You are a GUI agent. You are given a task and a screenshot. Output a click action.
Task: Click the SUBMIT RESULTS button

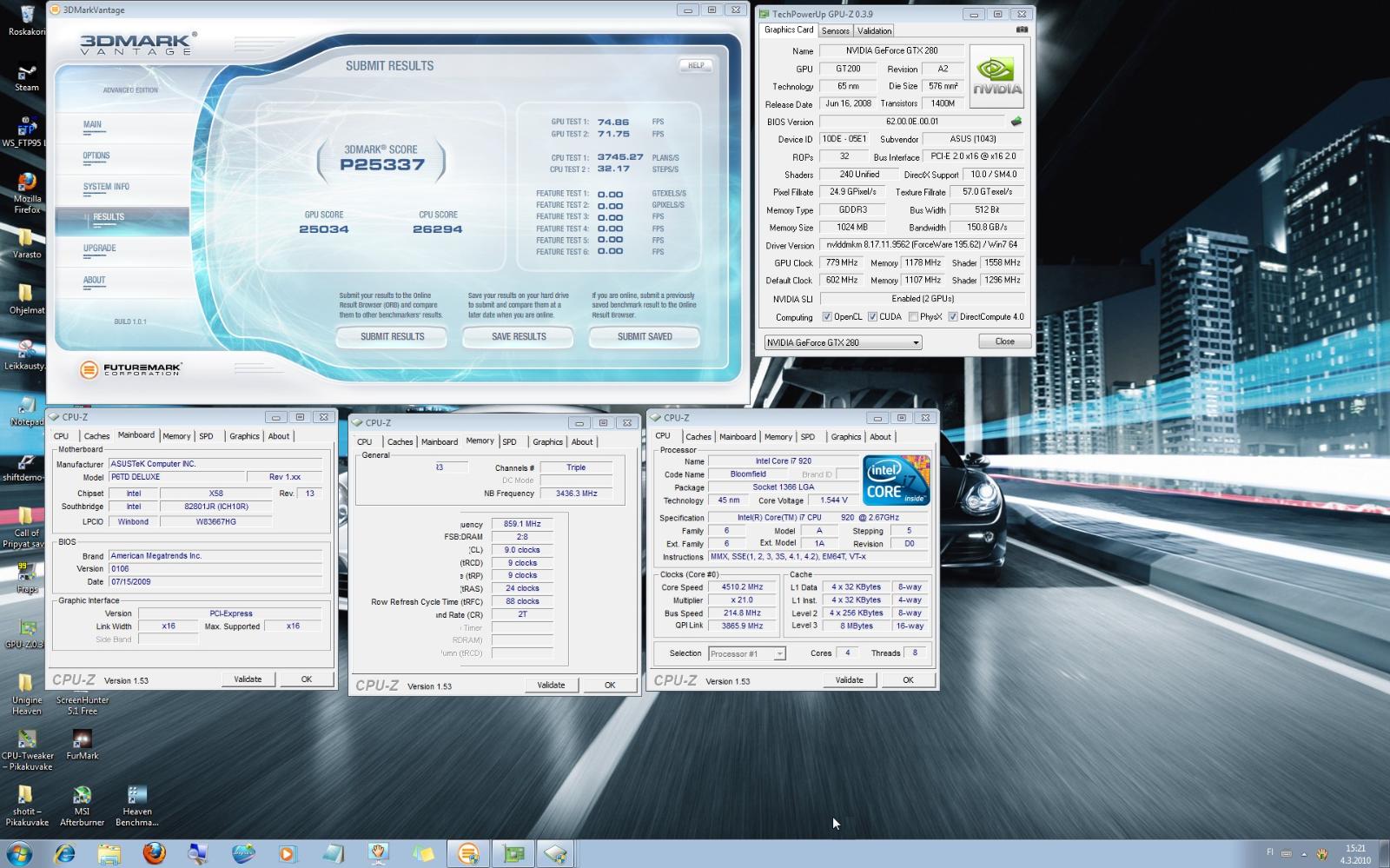(x=392, y=336)
